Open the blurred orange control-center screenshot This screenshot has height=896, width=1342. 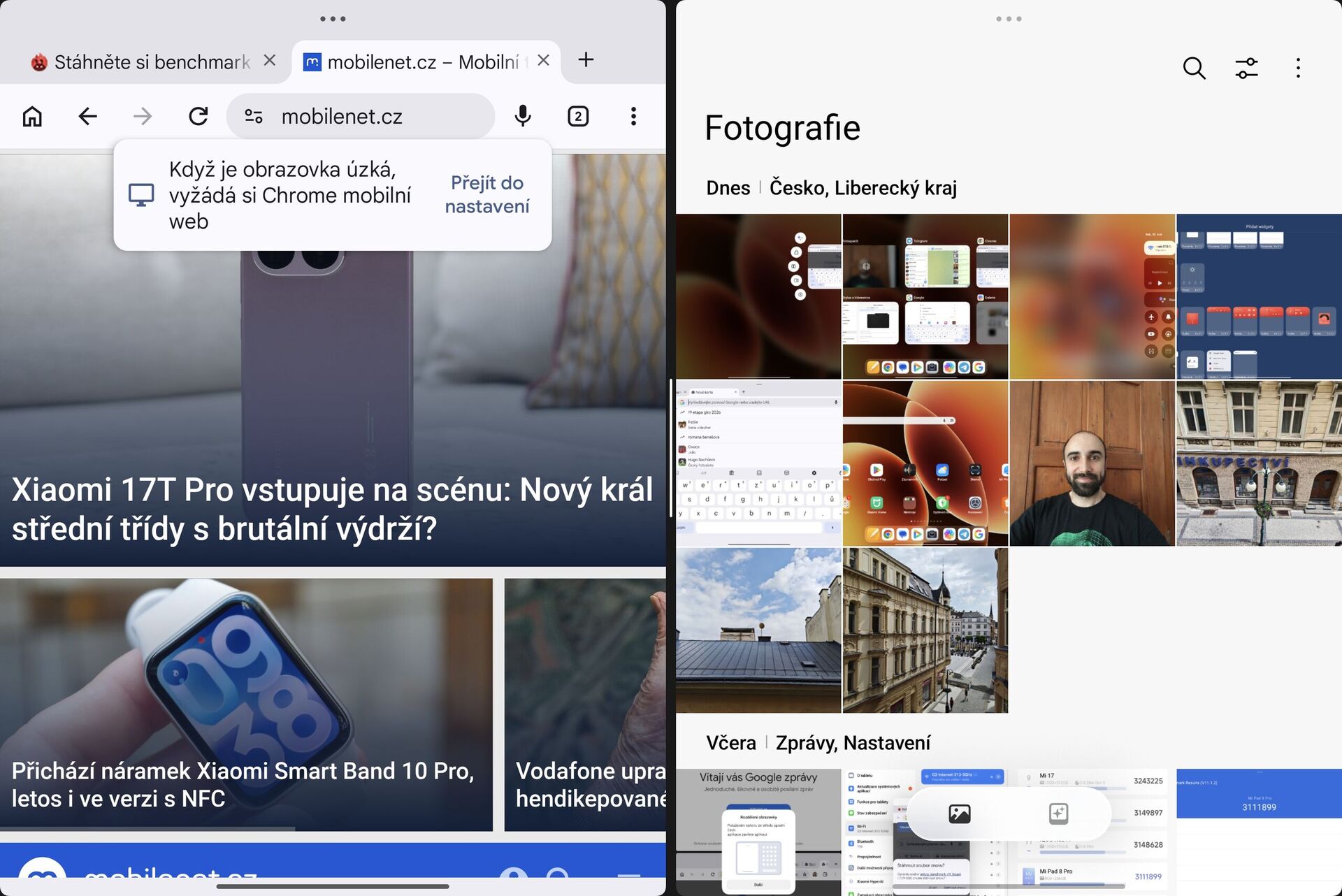[x=1092, y=296]
